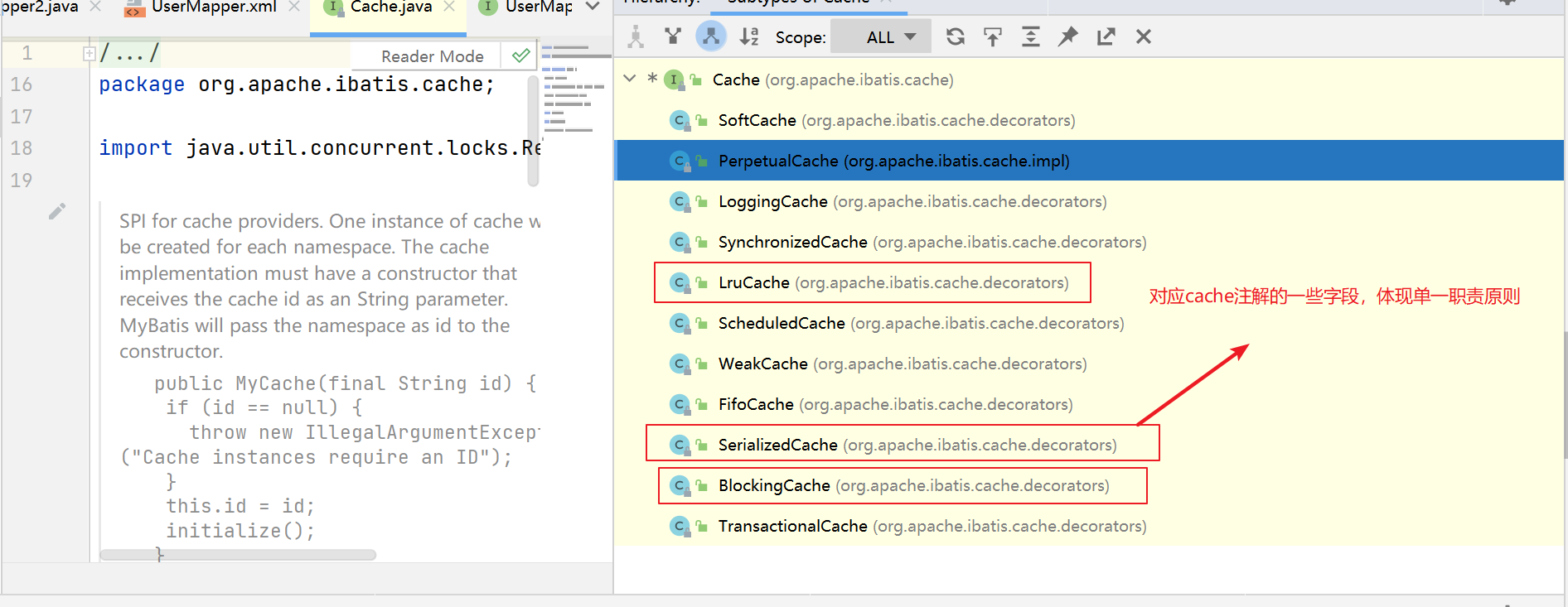
Task: Close the hierarchy toolbar view
Action: tap(1144, 36)
